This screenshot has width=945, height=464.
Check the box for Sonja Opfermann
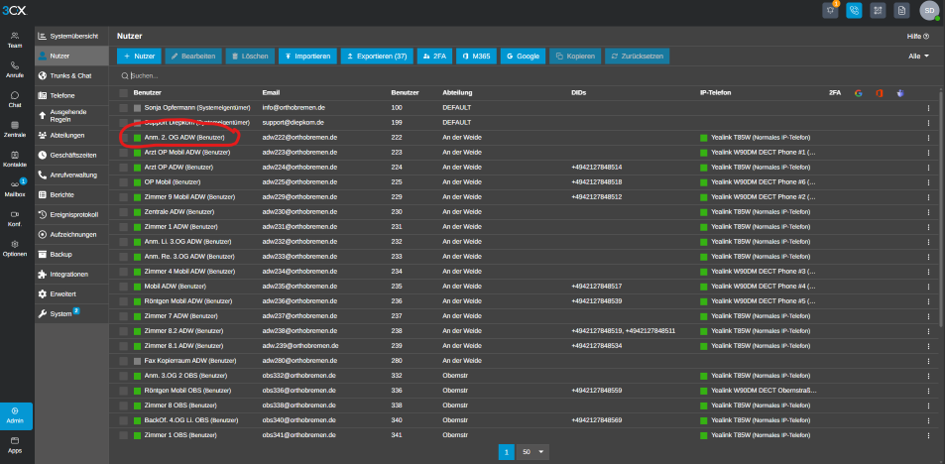click(x=124, y=108)
